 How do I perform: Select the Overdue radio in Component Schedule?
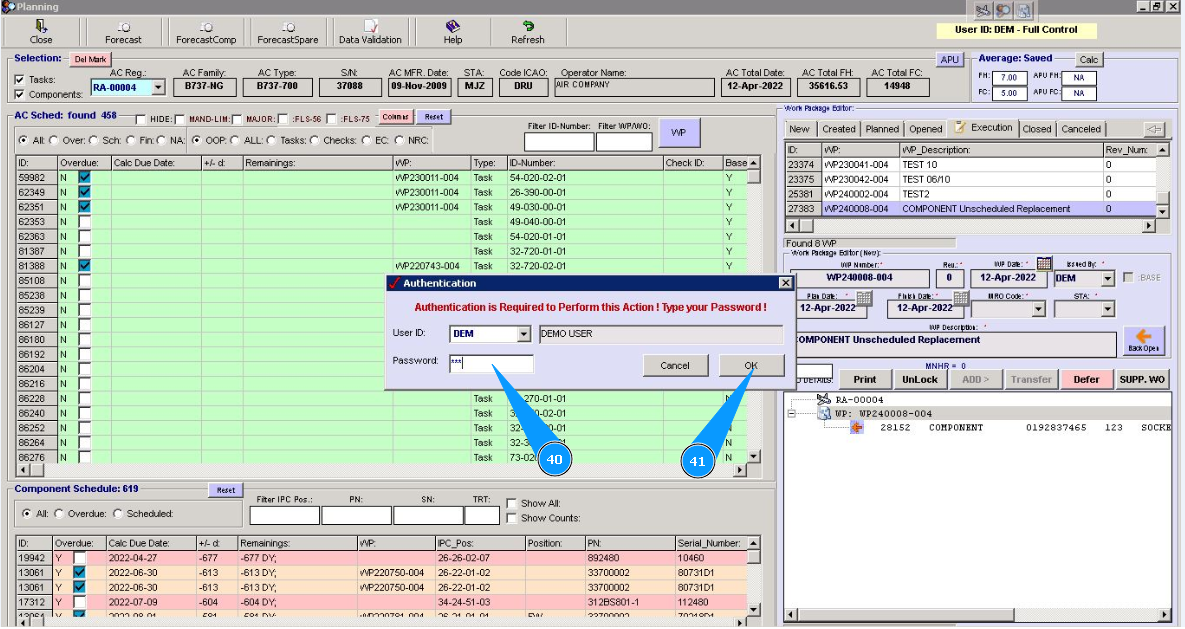tap(59, 513)
